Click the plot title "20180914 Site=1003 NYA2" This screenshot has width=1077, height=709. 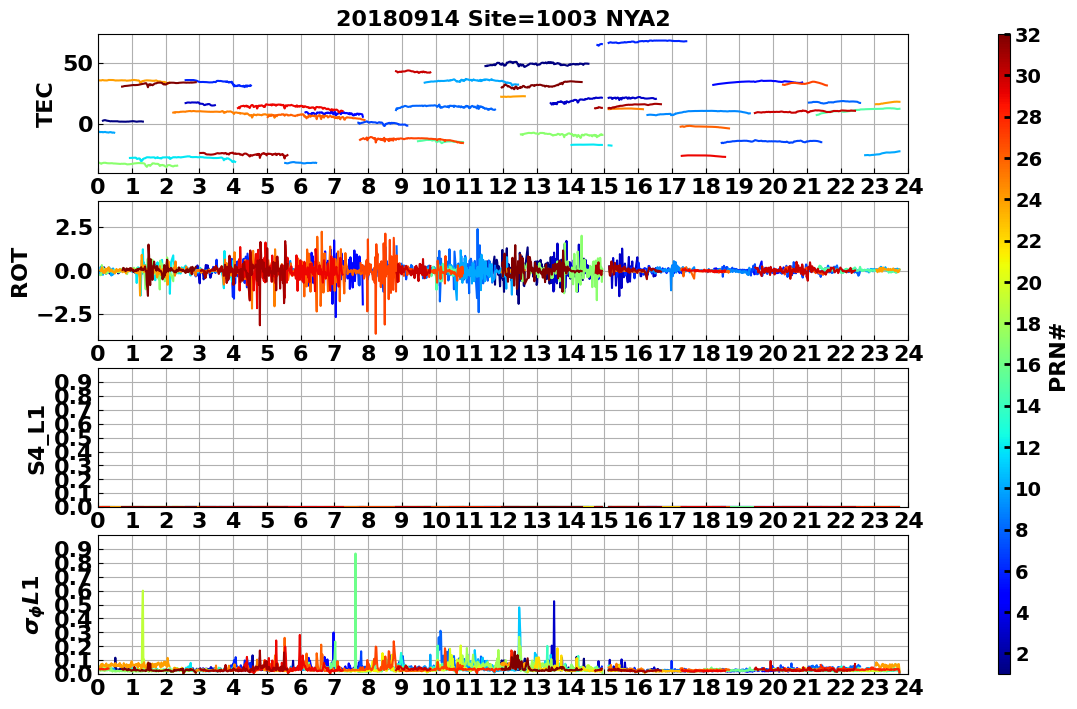[x=502, y=18]
